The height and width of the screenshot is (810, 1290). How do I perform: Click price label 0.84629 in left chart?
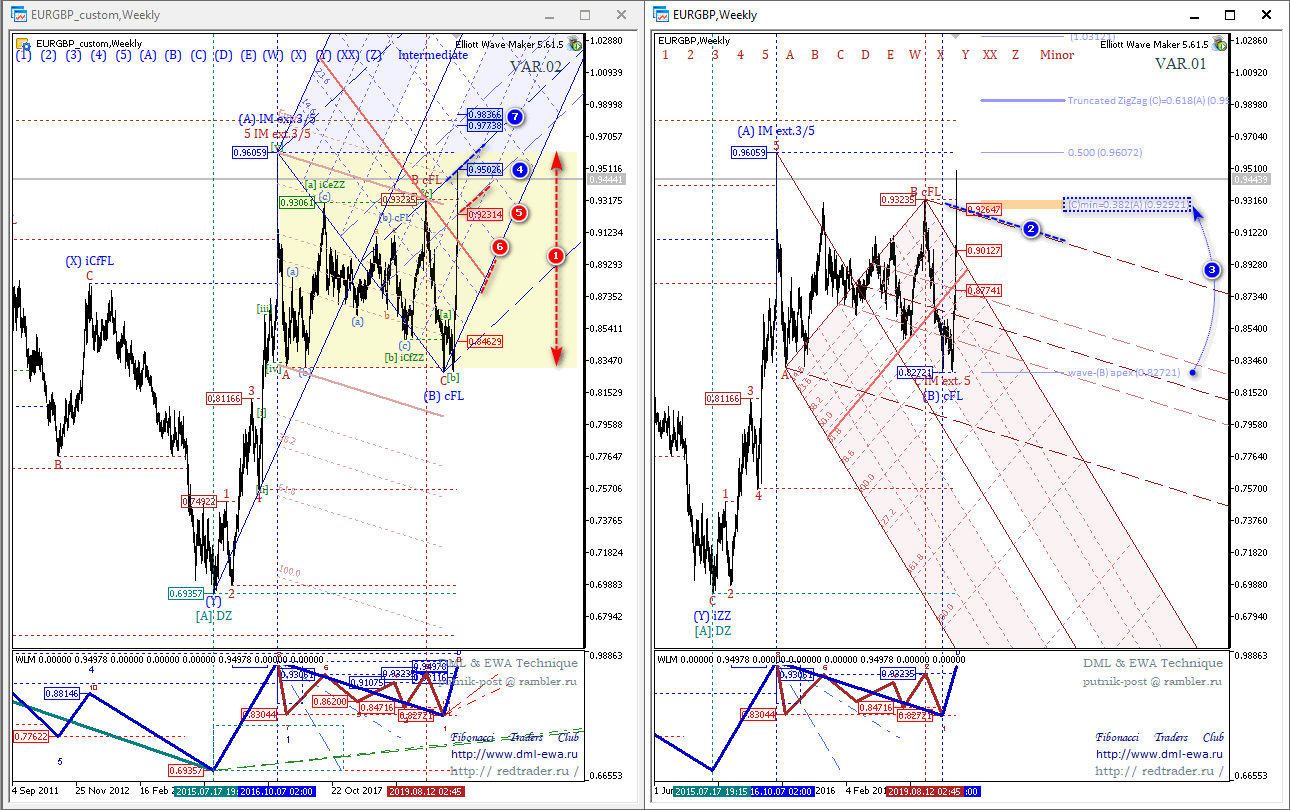coord(484,341)
